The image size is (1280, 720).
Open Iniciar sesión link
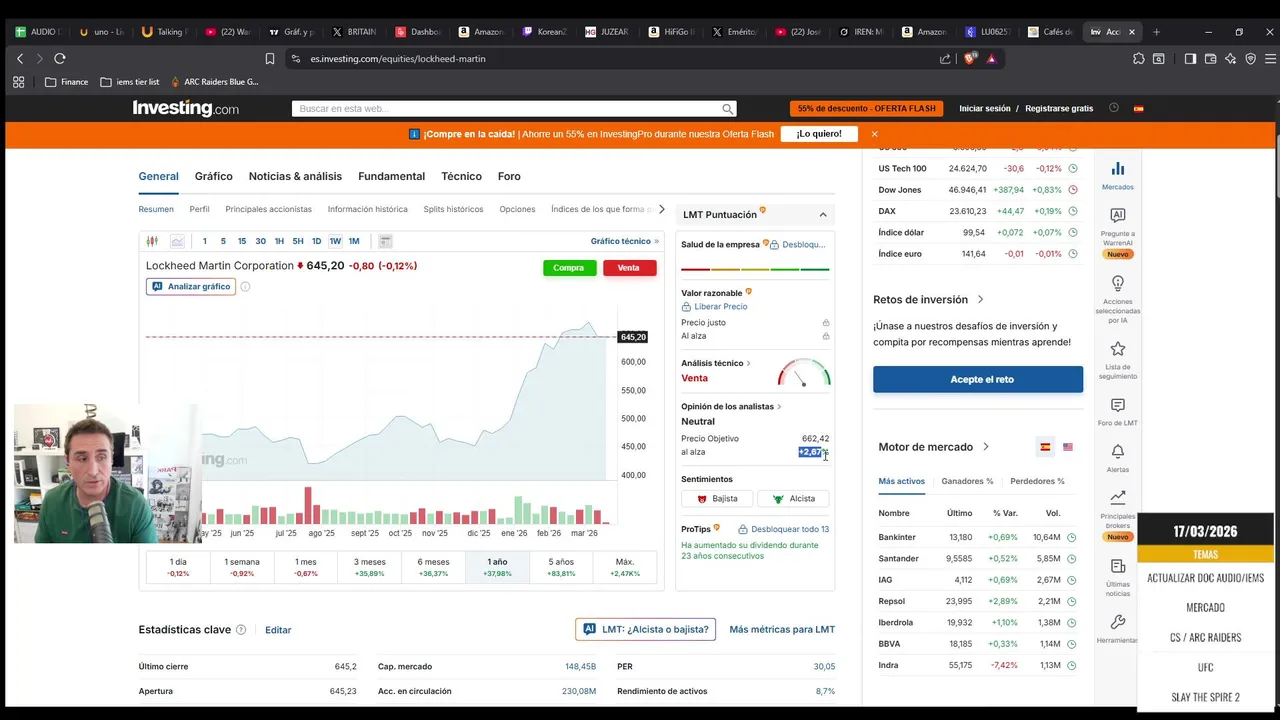(x=985, y=108)
